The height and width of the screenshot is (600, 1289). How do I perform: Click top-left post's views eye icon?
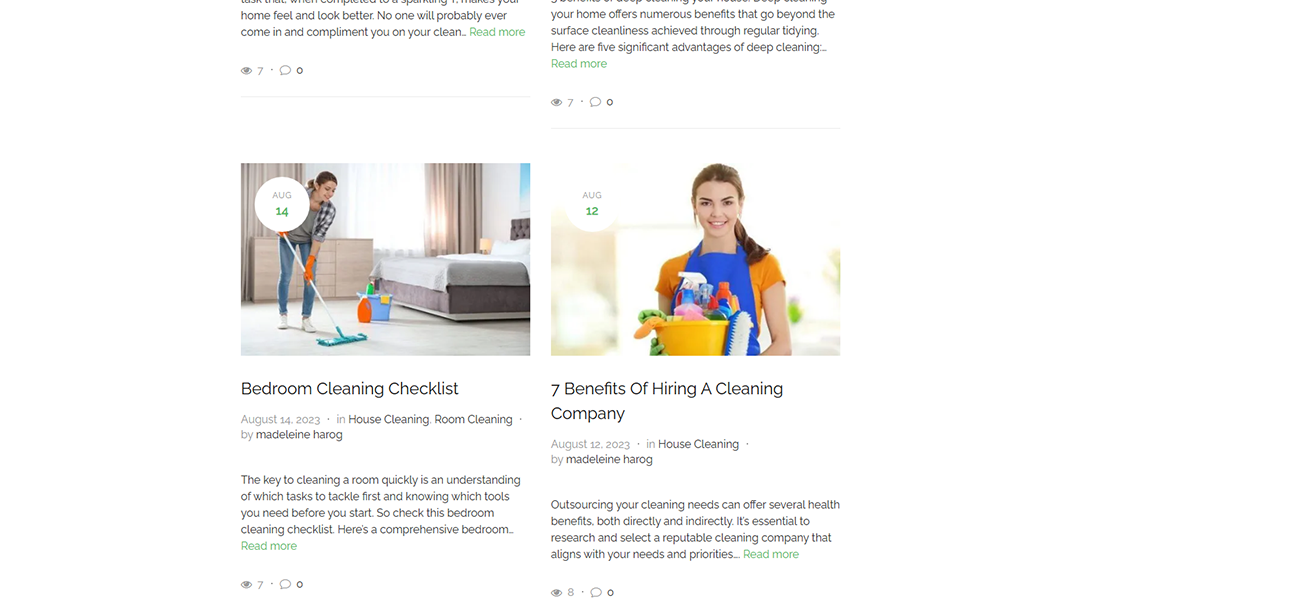(x=246, y=70)
